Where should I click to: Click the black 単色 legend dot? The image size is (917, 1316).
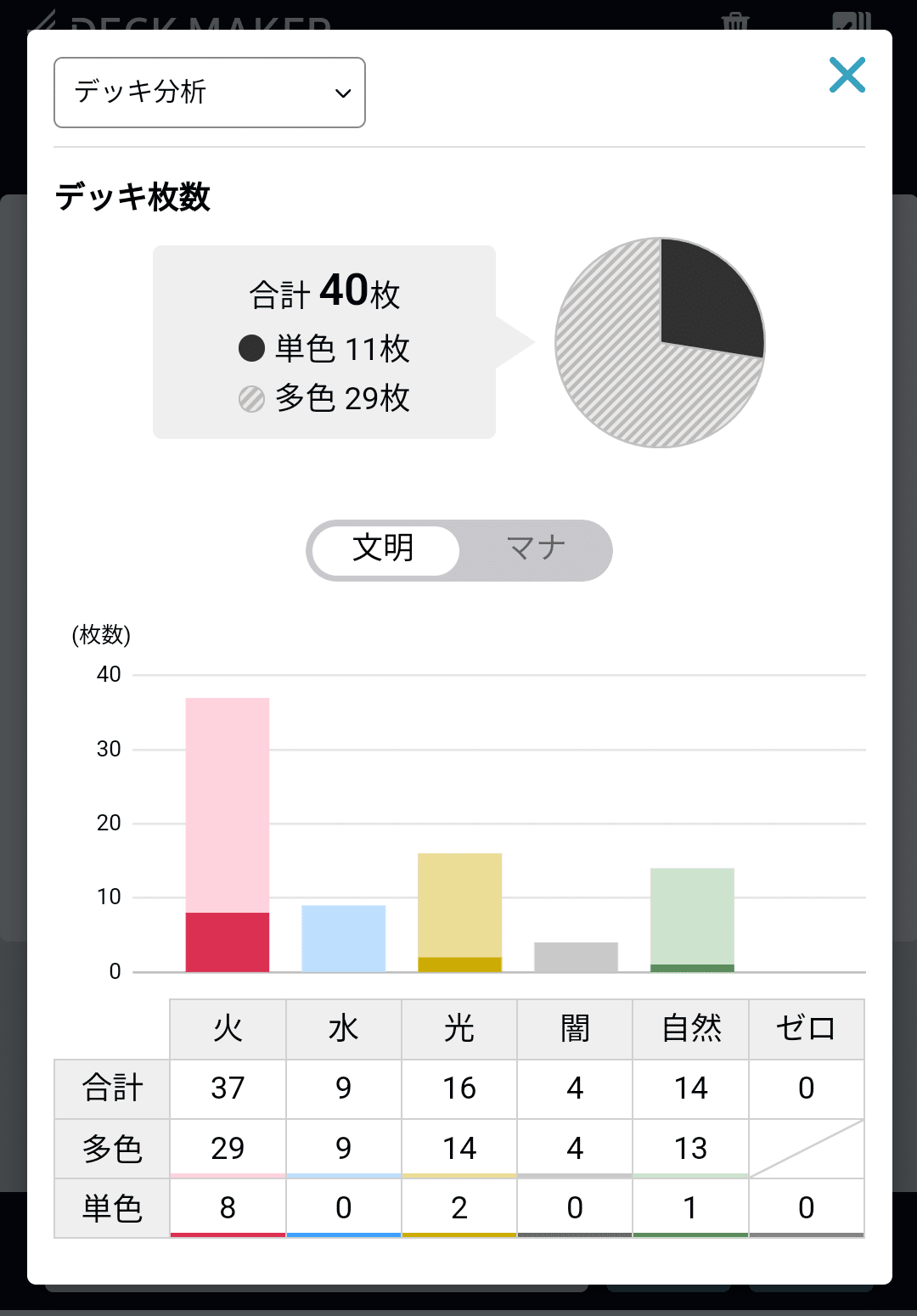click(x=252, y=348)
